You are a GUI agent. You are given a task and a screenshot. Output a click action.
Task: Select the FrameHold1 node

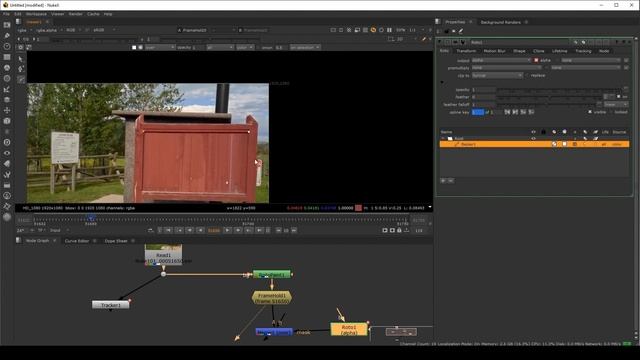click(272, 298)
